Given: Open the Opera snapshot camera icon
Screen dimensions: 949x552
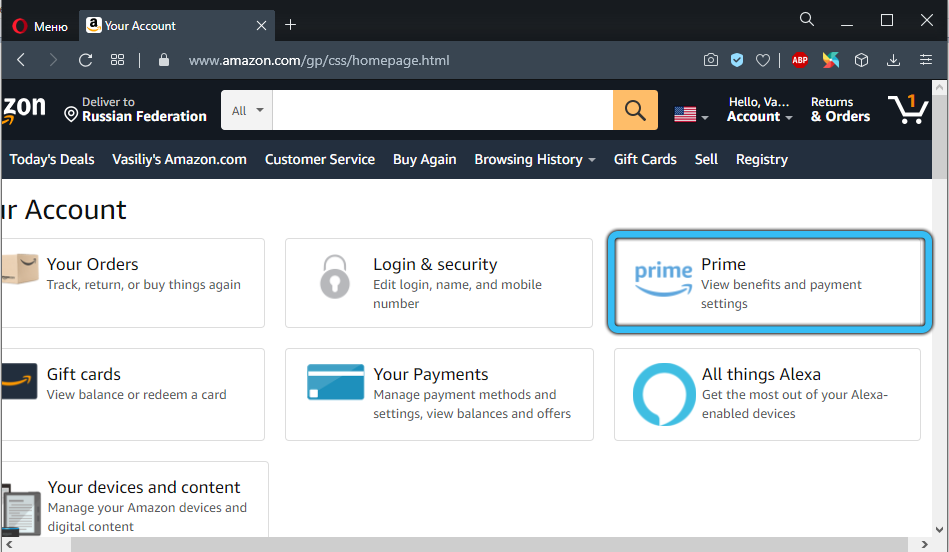Looking at the screenshot, I should point(710,60).
